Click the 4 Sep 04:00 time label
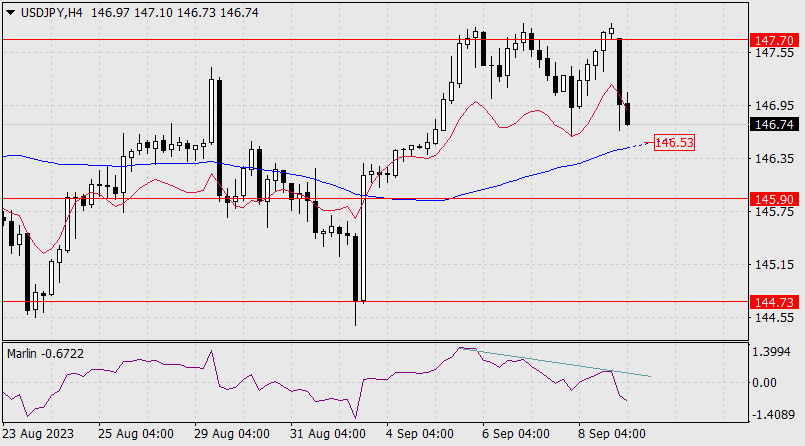Screen dimensions: 805x446 point(419,434)
